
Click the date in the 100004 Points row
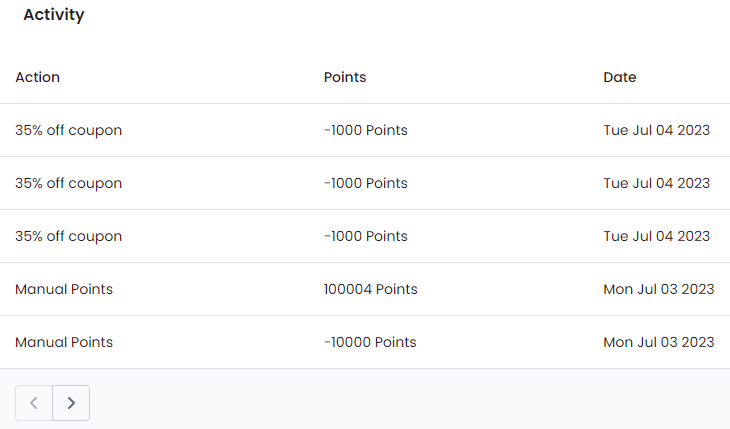(658, 289)
